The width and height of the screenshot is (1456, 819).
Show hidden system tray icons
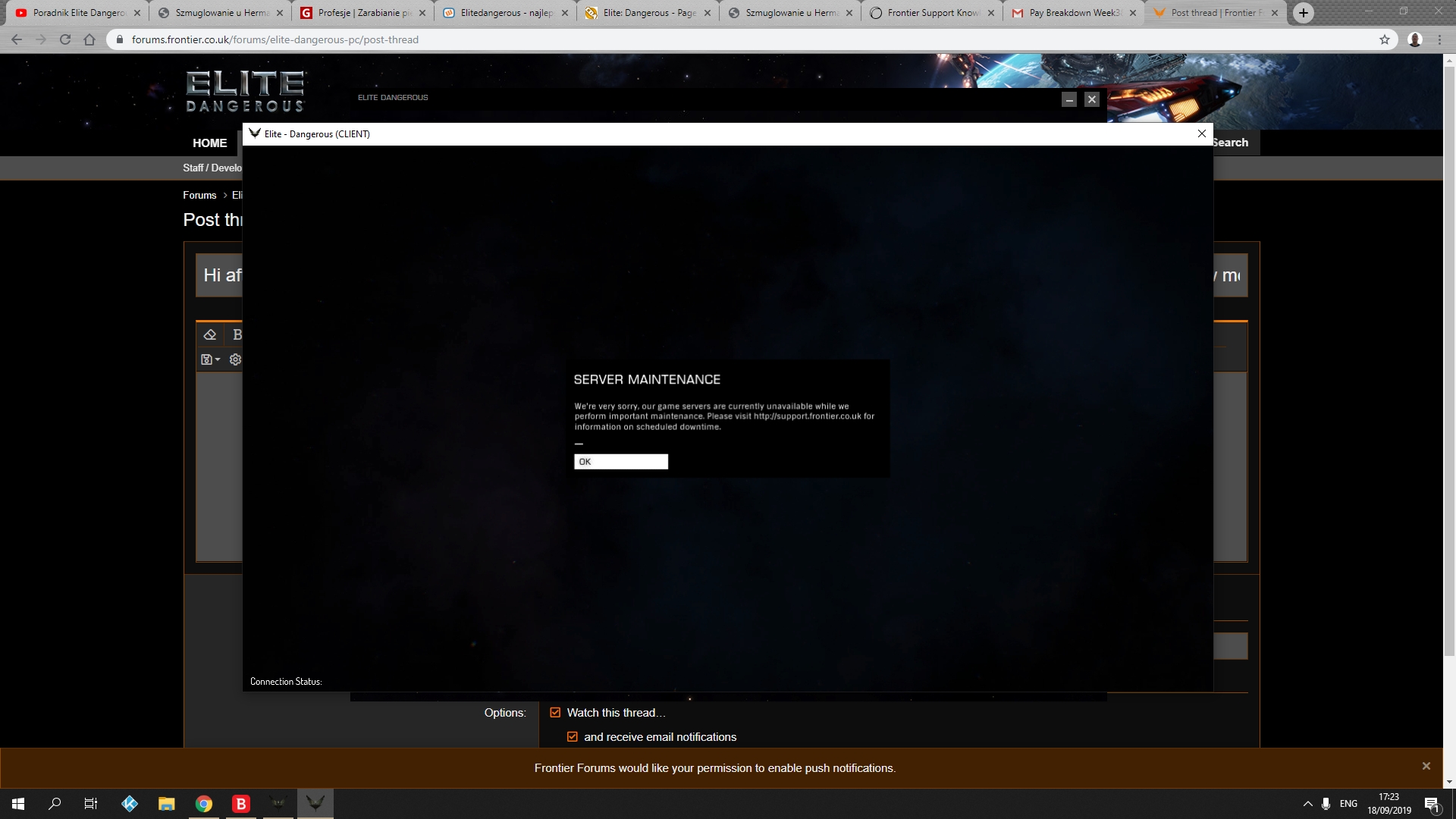[x=1307, y=804]
